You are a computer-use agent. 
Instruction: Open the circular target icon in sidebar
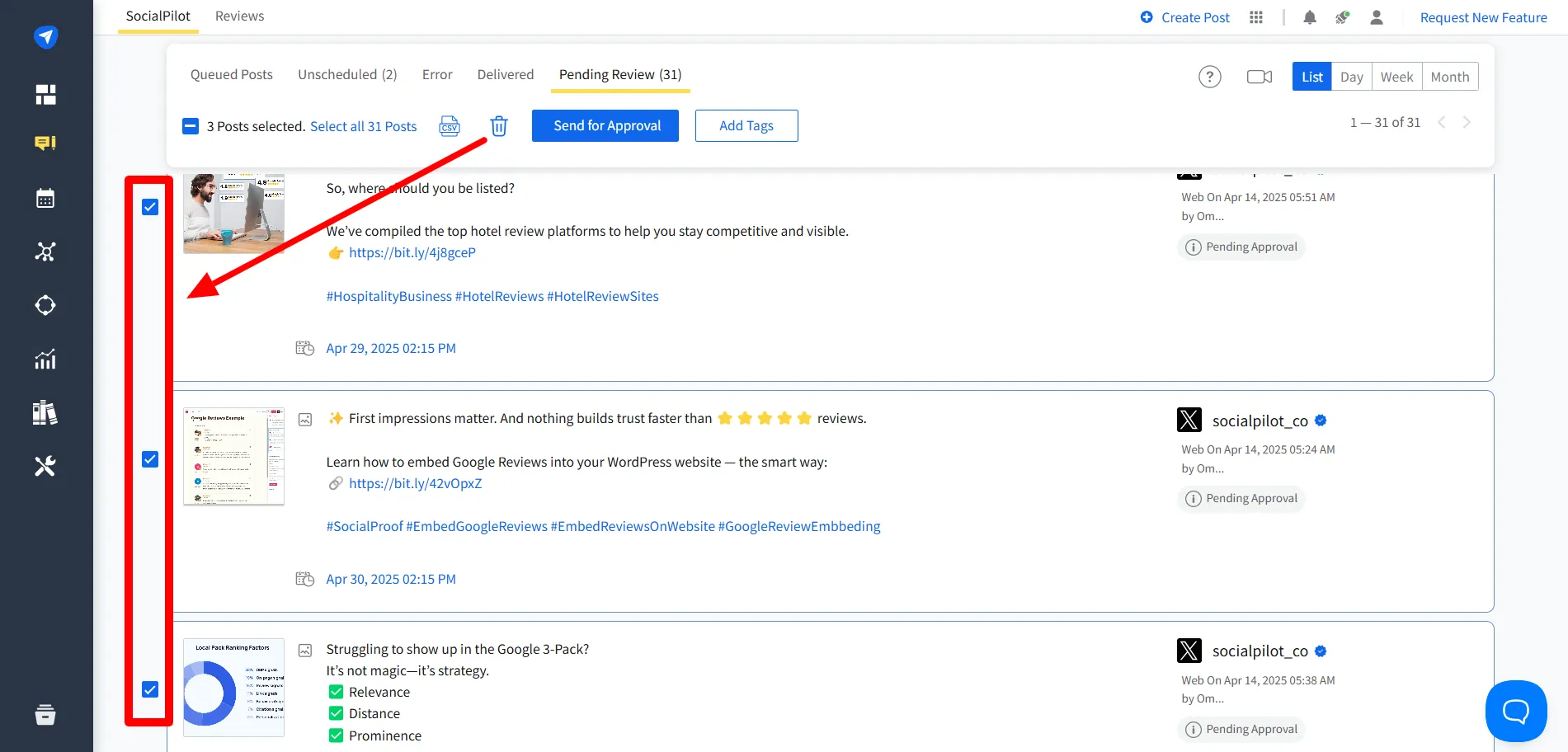45,305
